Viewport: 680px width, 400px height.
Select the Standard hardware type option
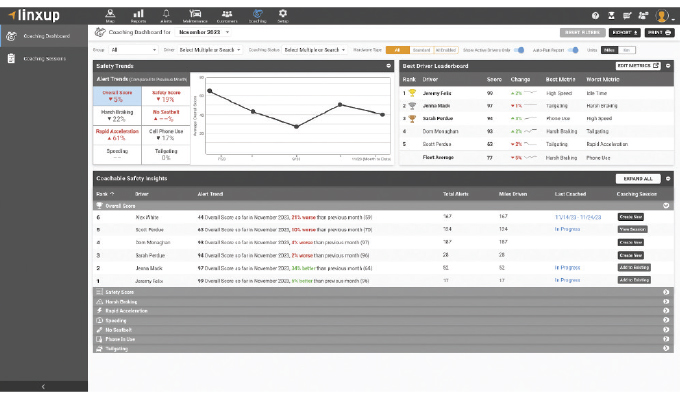point(421,48)
